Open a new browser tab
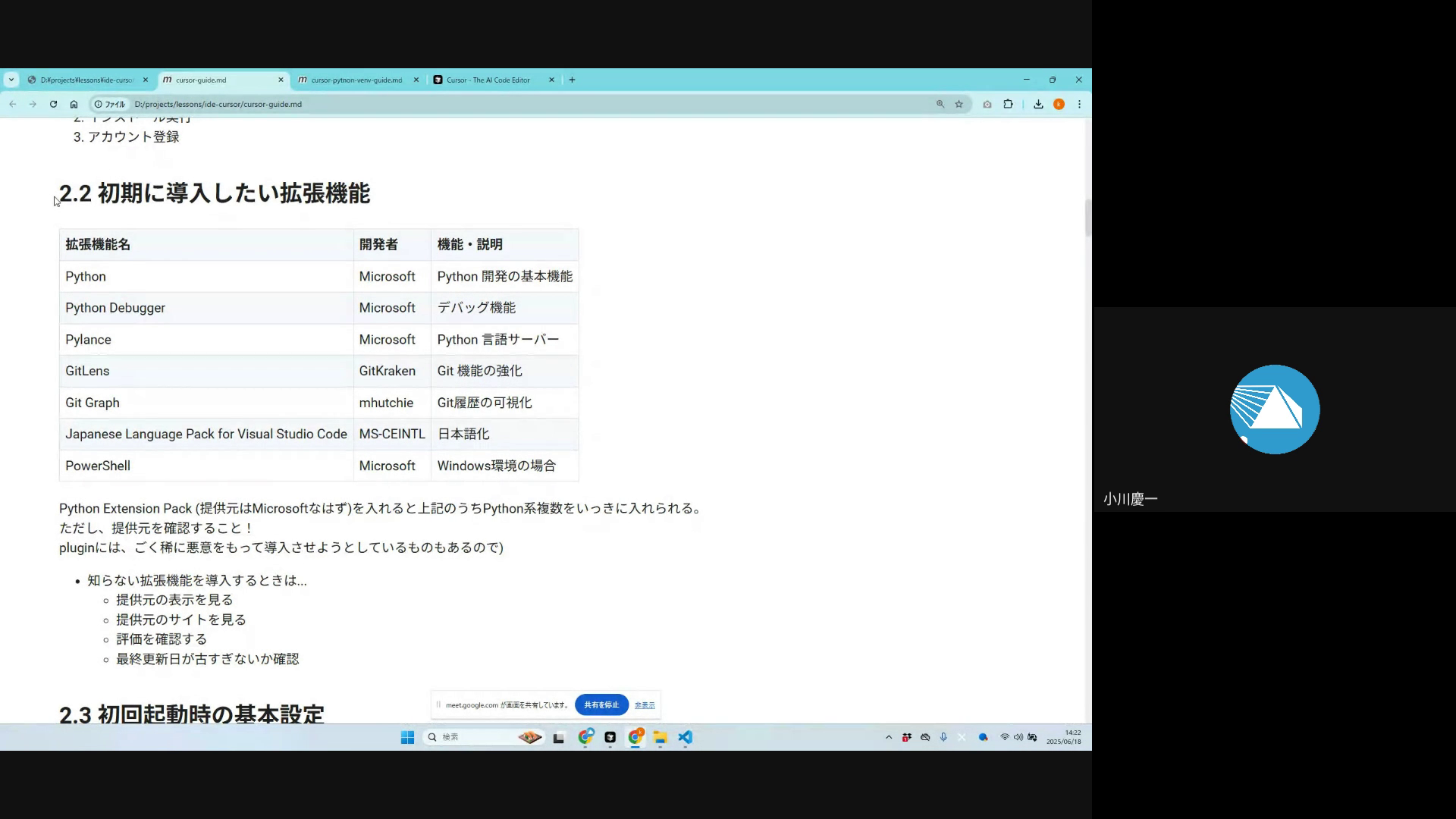1456x819 pixels. point(572,80)
